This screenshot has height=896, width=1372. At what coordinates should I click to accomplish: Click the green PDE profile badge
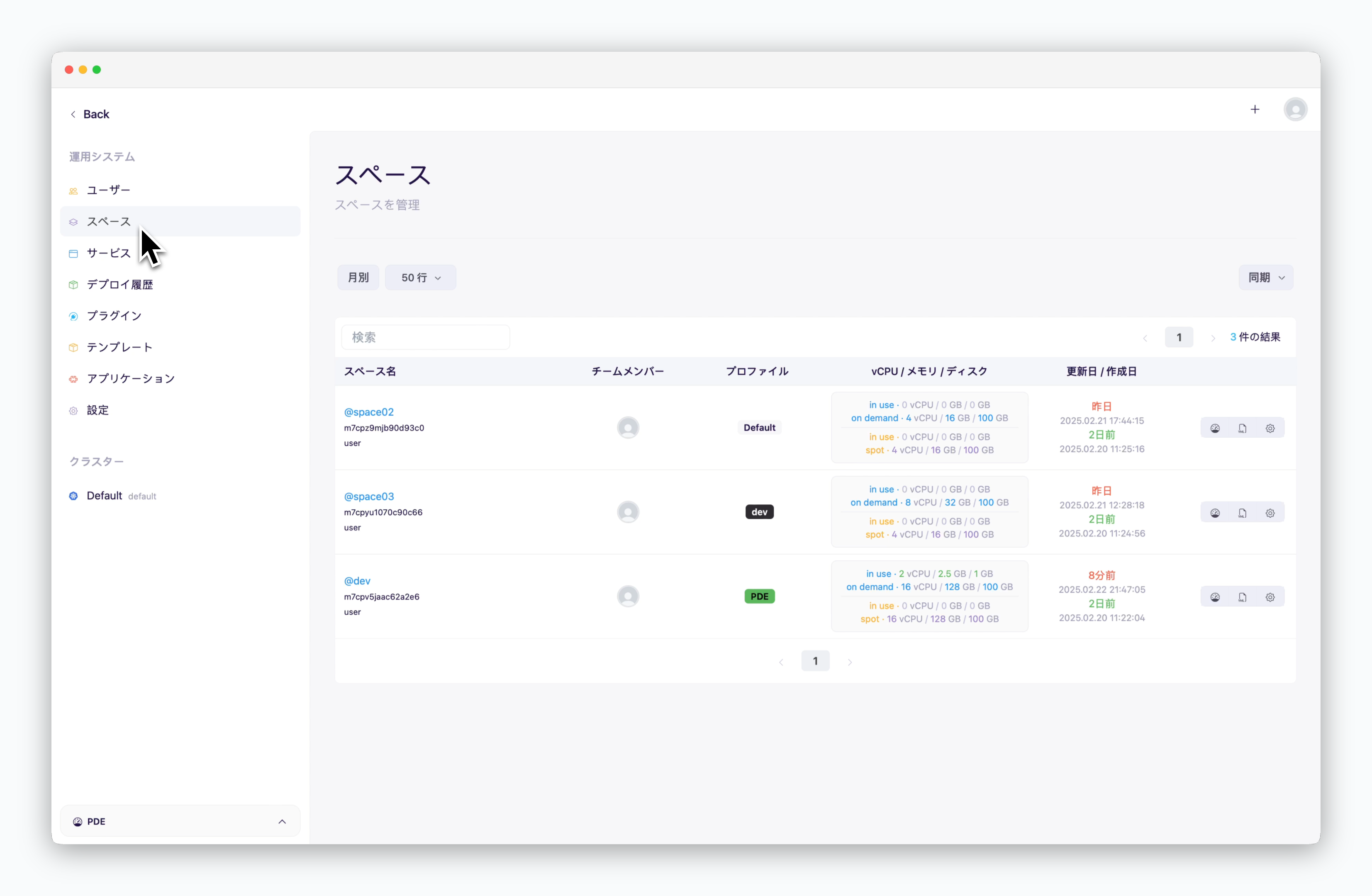(x=759, y=597)
